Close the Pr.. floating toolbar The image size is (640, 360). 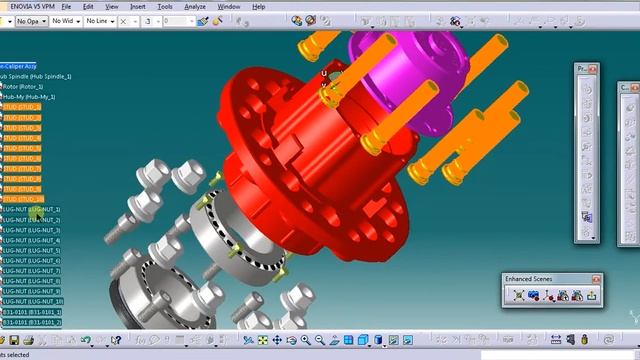(592, 69)
